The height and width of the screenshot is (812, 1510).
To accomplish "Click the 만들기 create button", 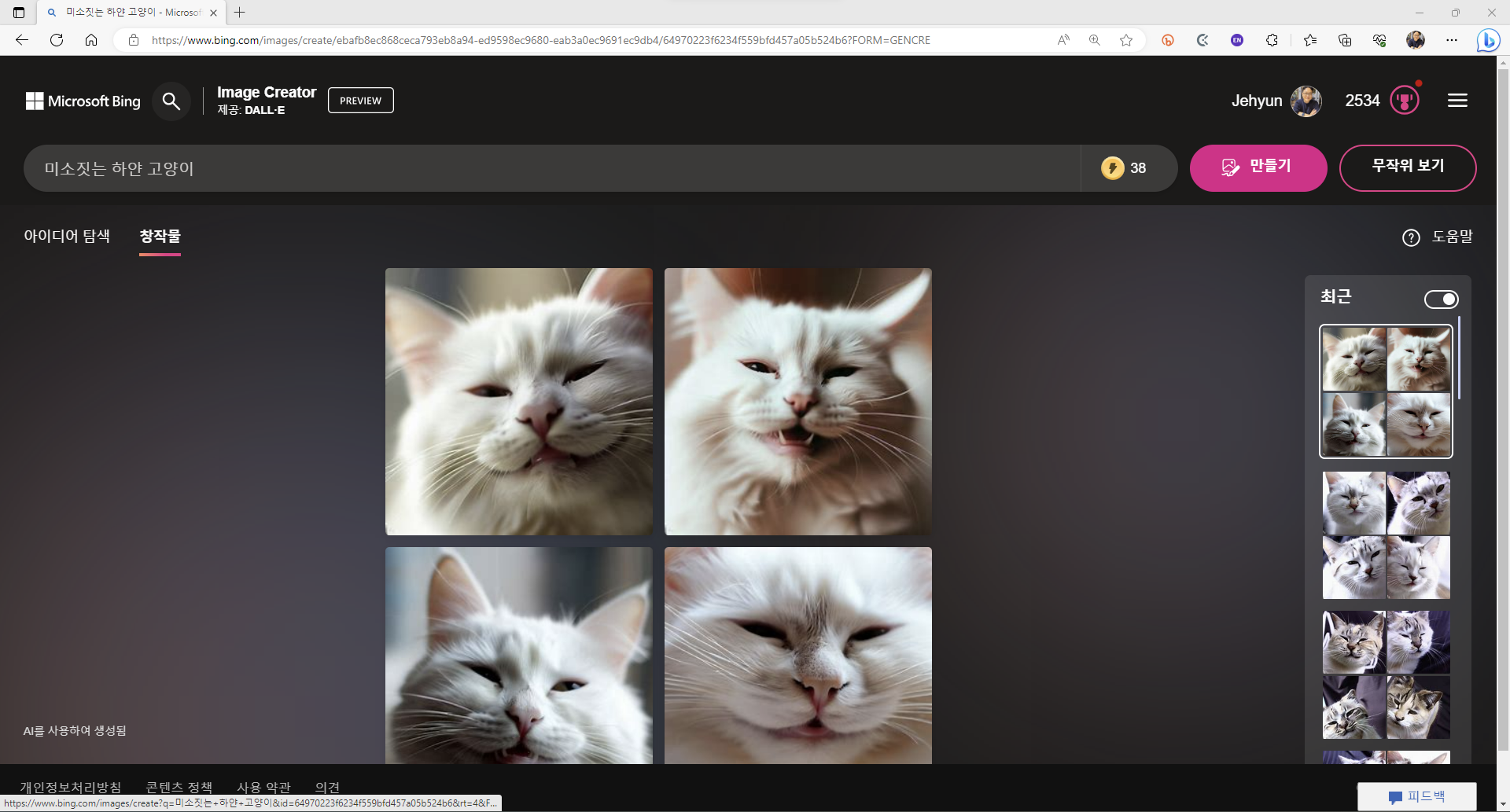I will click(x=1258, y=167).
